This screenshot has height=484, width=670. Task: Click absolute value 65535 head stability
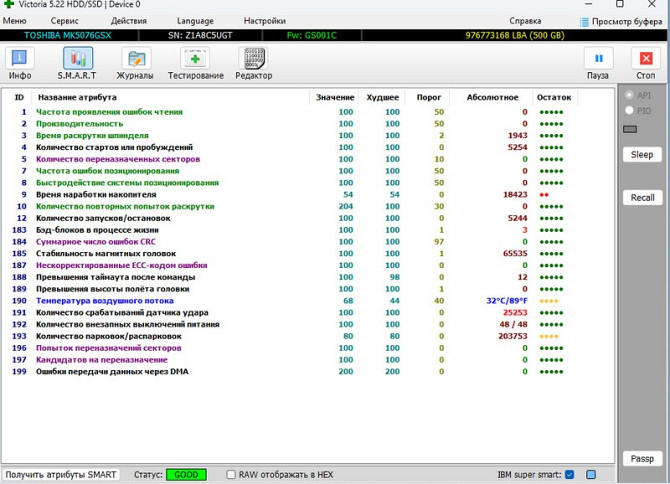[515, 254]
